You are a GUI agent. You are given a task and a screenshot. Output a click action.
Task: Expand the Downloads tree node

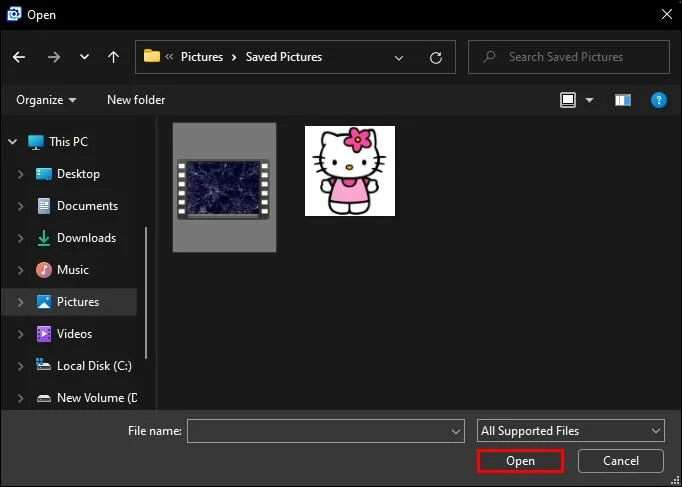coord(20,238)
